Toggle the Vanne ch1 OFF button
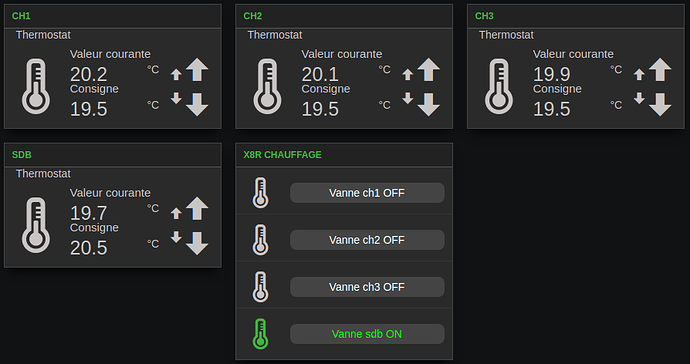The width and height of the screenshot is (690, 364). click(x=367, y=193)
